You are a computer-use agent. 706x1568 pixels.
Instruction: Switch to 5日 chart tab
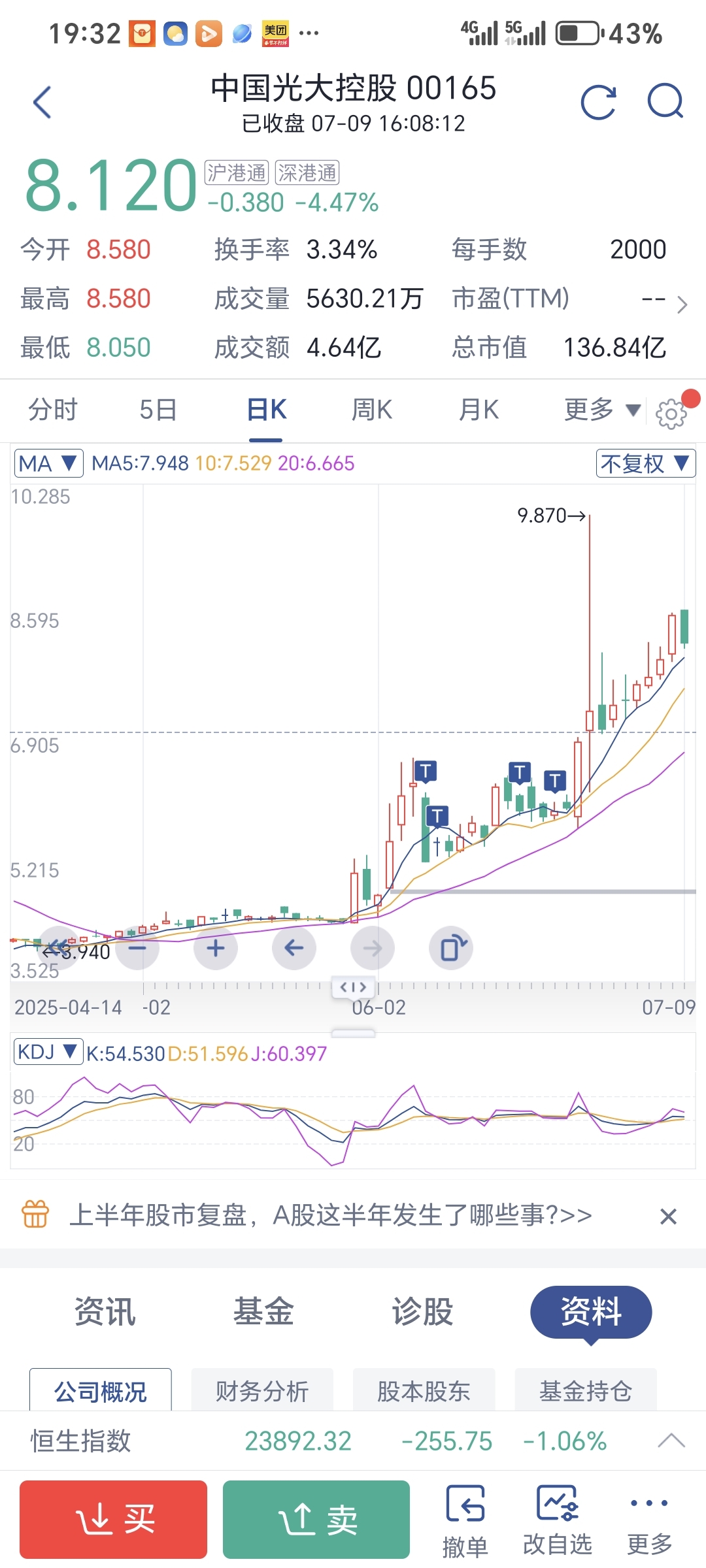click(158, 410)
